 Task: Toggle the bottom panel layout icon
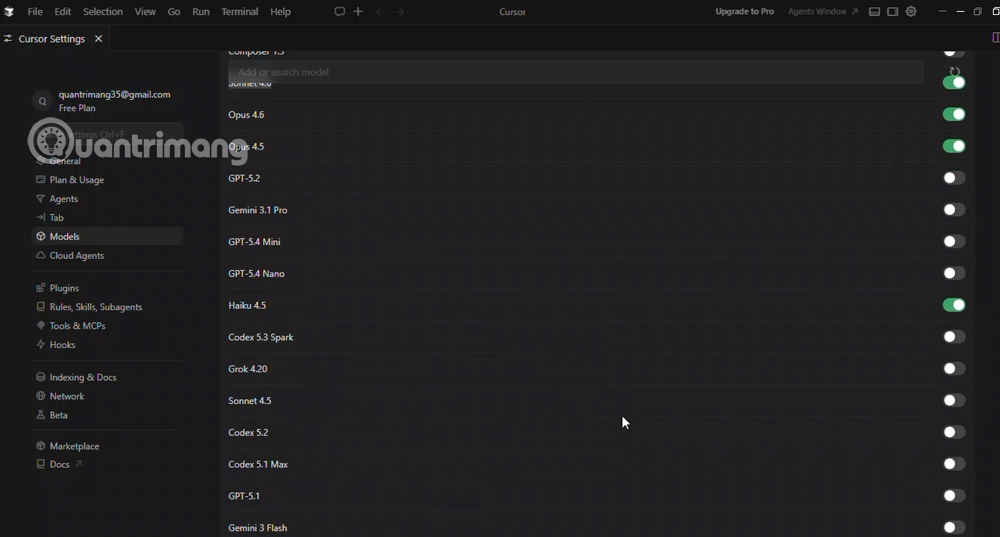click(874, 12)
